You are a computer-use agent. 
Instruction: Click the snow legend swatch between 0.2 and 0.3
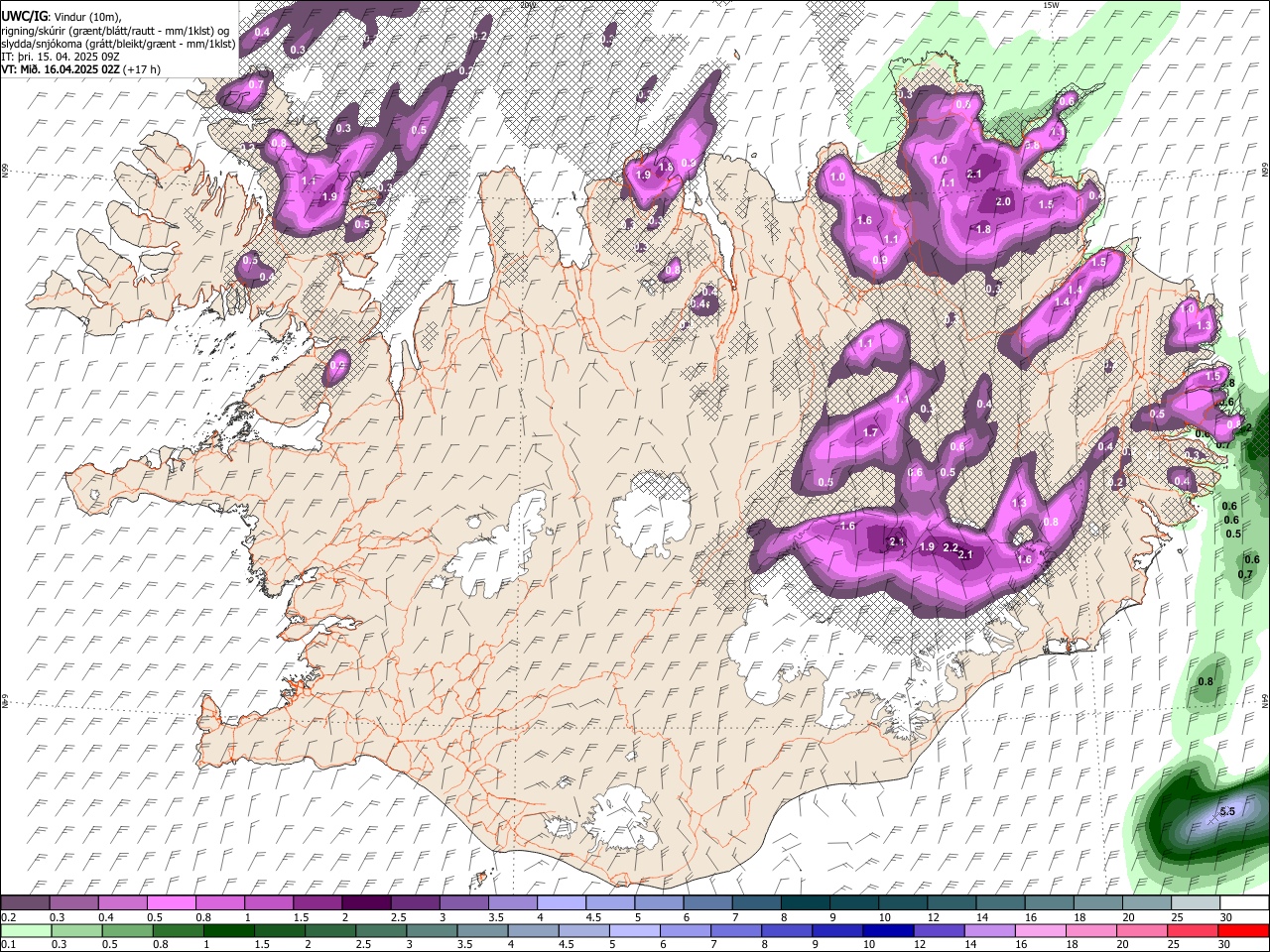pos(26,903)
